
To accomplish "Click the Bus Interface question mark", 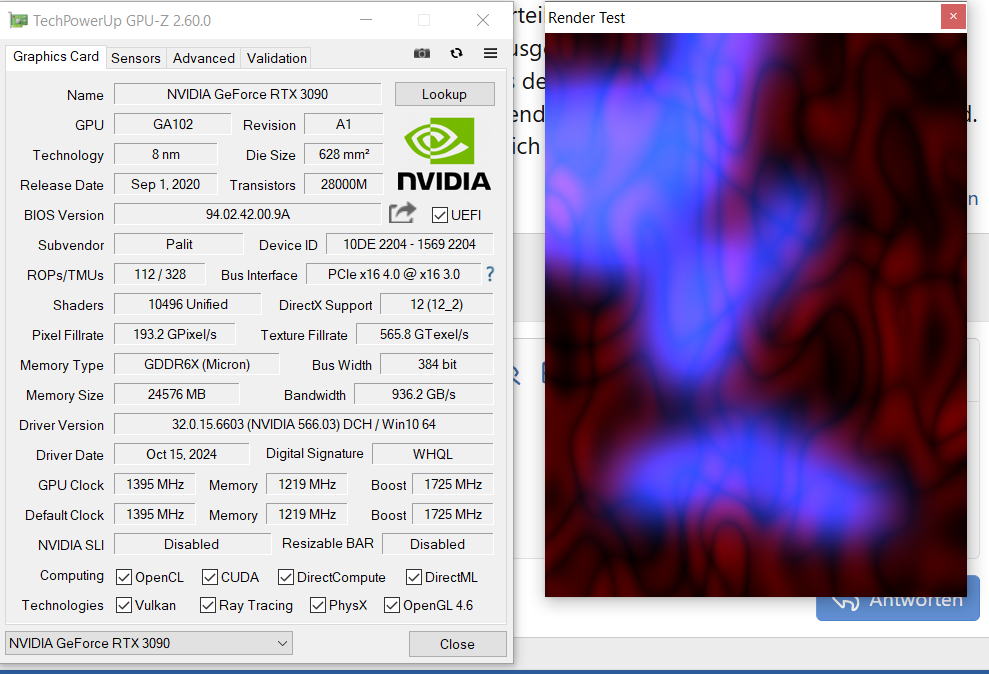I will 490,274.
